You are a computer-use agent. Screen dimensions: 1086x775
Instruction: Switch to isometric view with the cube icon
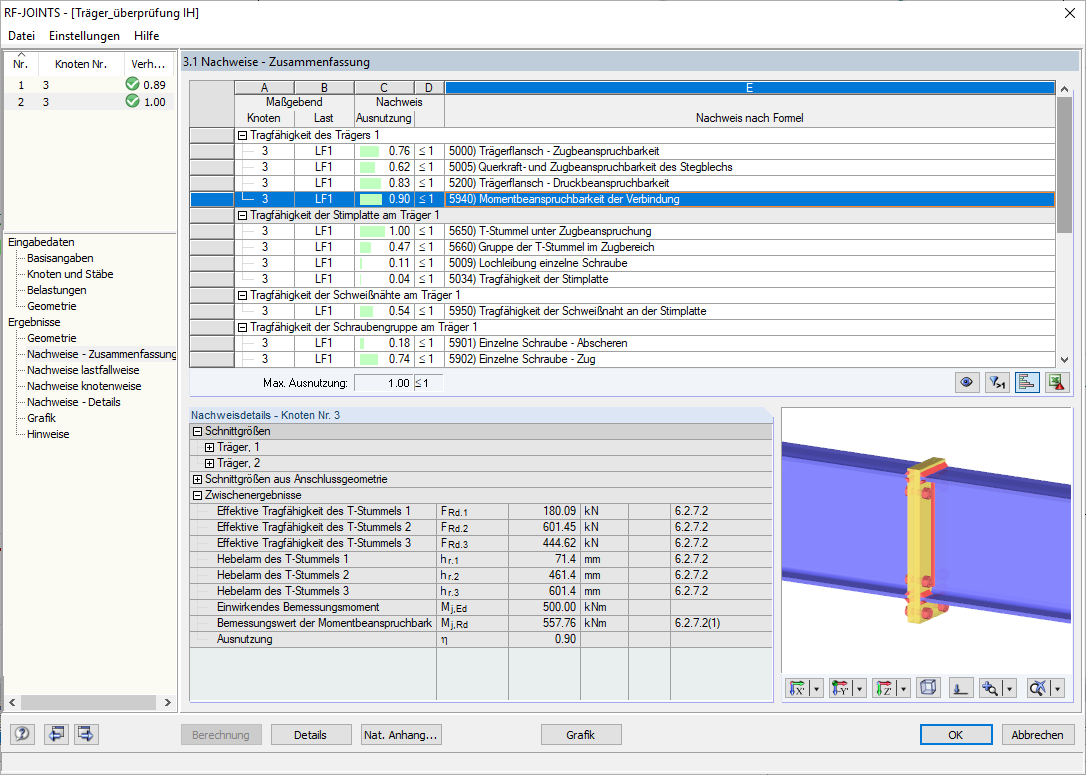pos(927,687)
